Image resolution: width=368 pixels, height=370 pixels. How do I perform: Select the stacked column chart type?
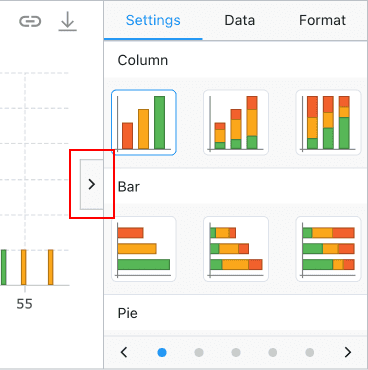click(236, 122)
